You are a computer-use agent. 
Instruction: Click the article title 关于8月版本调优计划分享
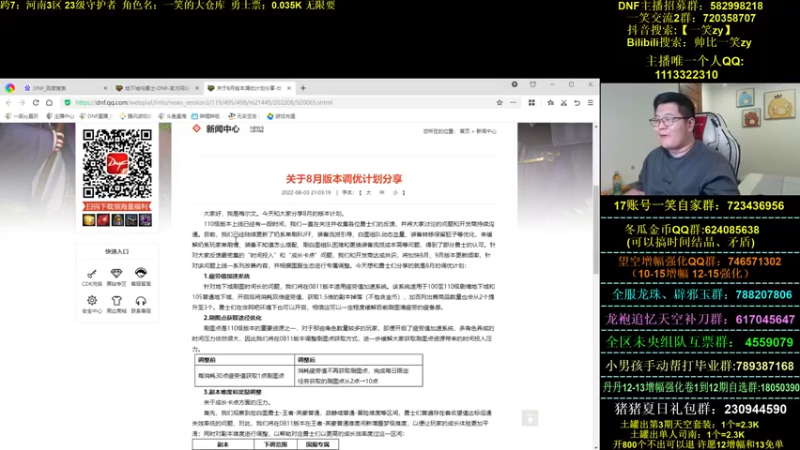(344, 179)
